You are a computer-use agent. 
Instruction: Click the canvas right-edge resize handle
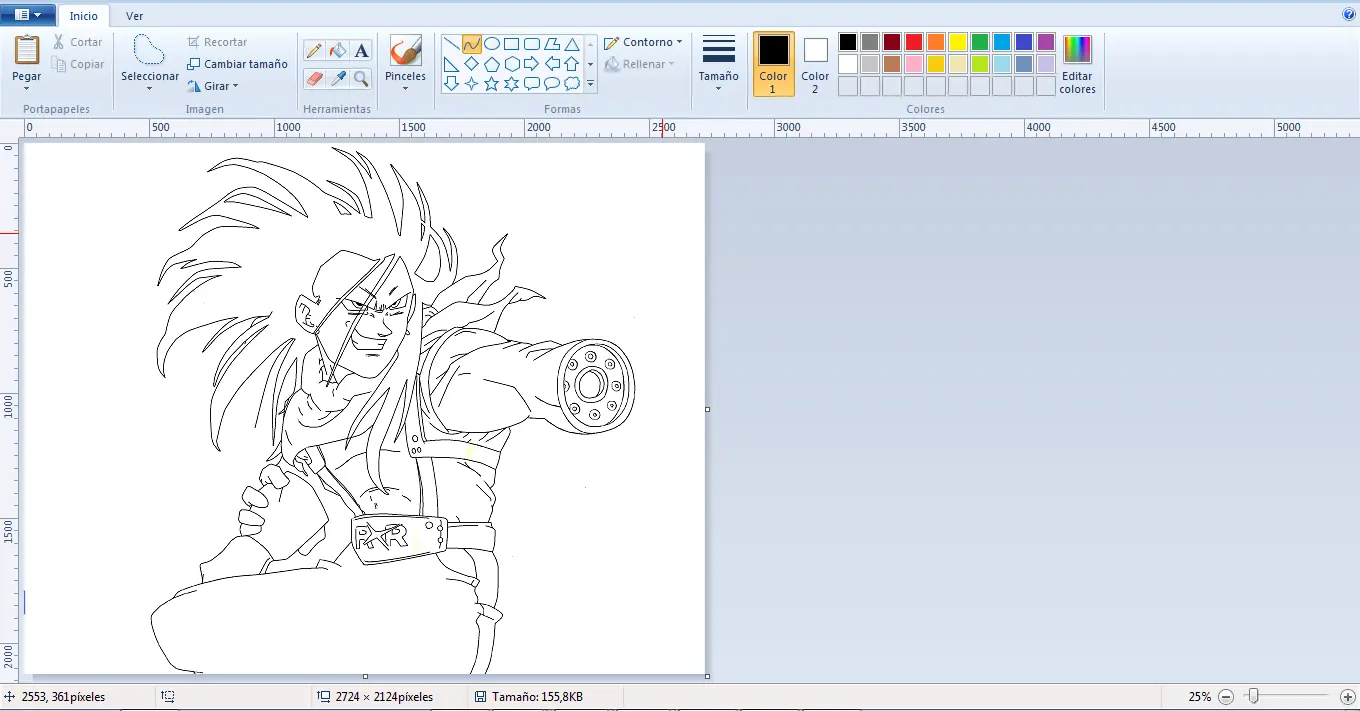(708, 409)
